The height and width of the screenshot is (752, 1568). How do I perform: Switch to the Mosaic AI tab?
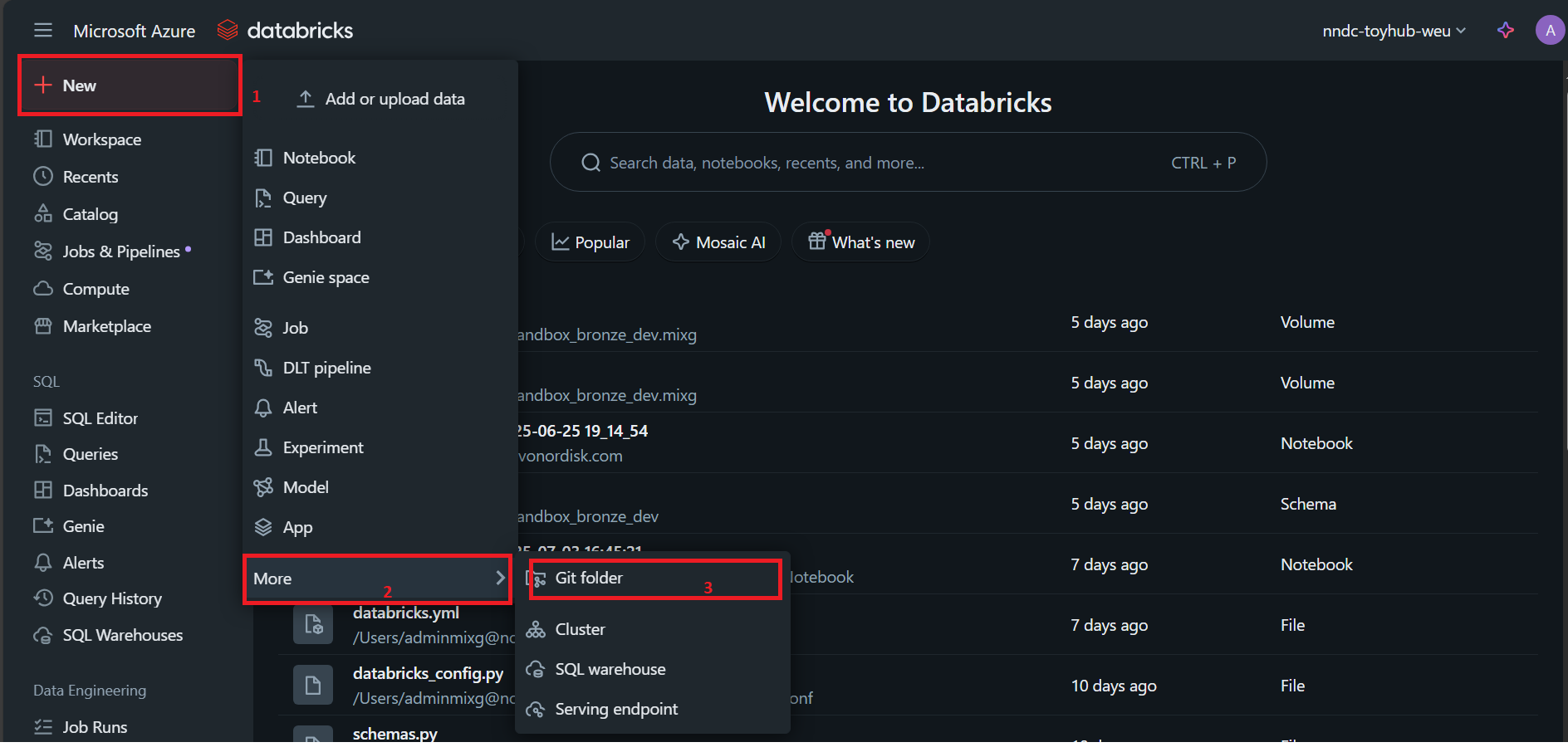pos(718,242)
